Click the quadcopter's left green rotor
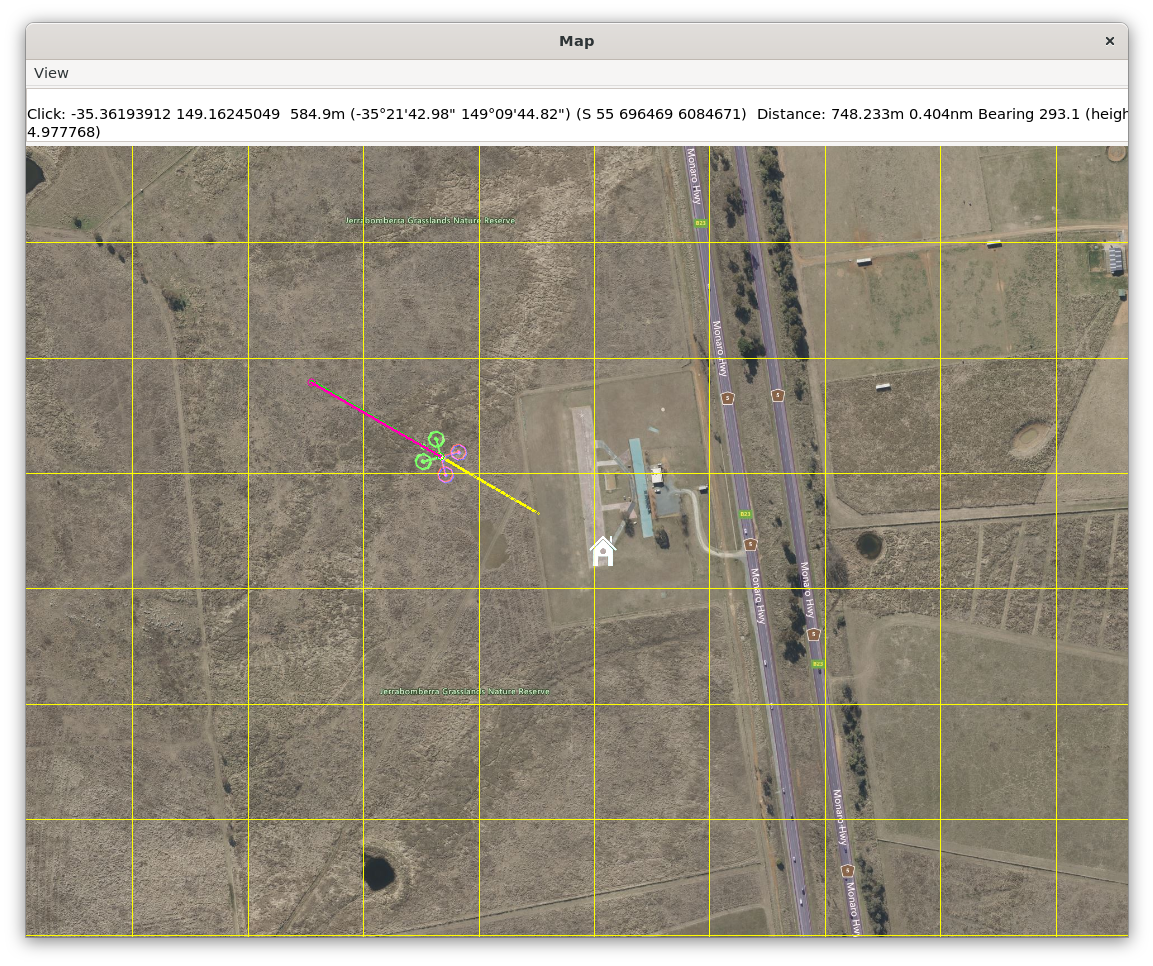Image resolution: width=1153 pixels, height=966 pixels. coord(423,461)
